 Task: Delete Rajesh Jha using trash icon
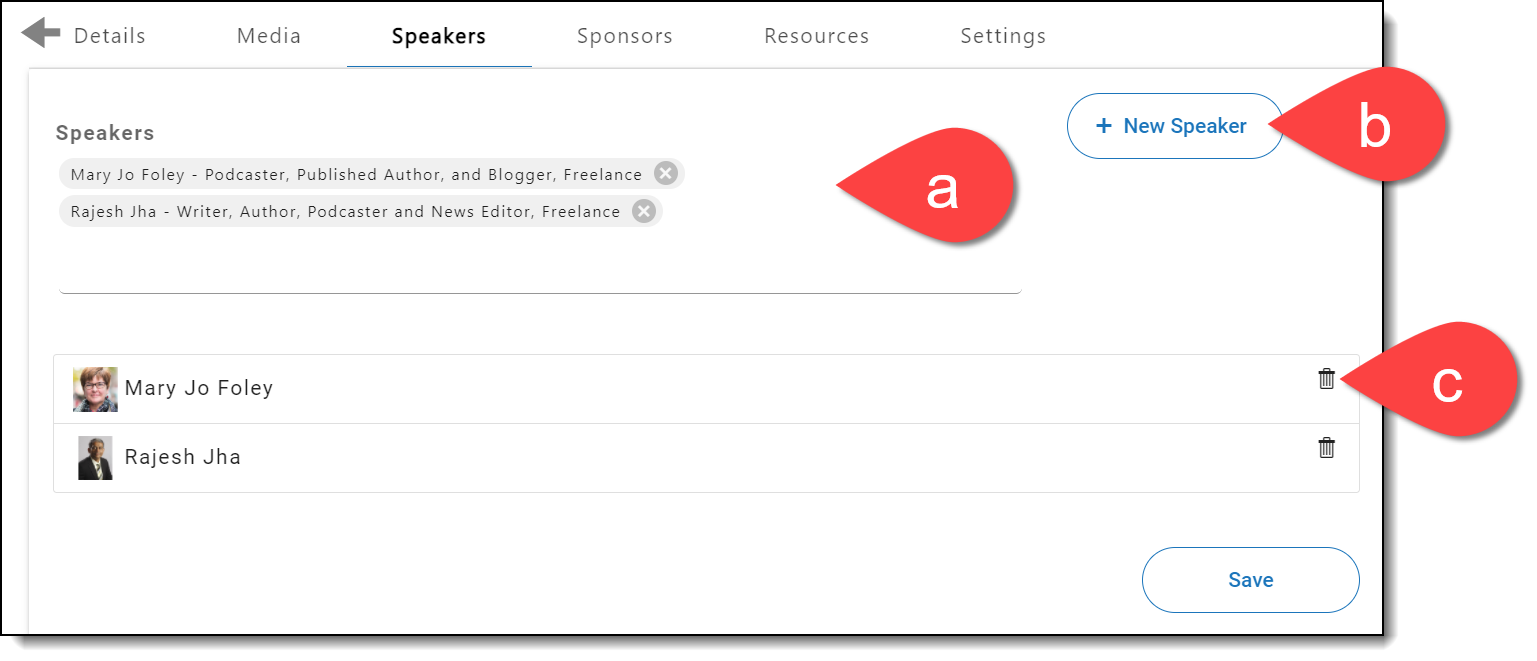pyautogui.click(x=1326, y=448)
